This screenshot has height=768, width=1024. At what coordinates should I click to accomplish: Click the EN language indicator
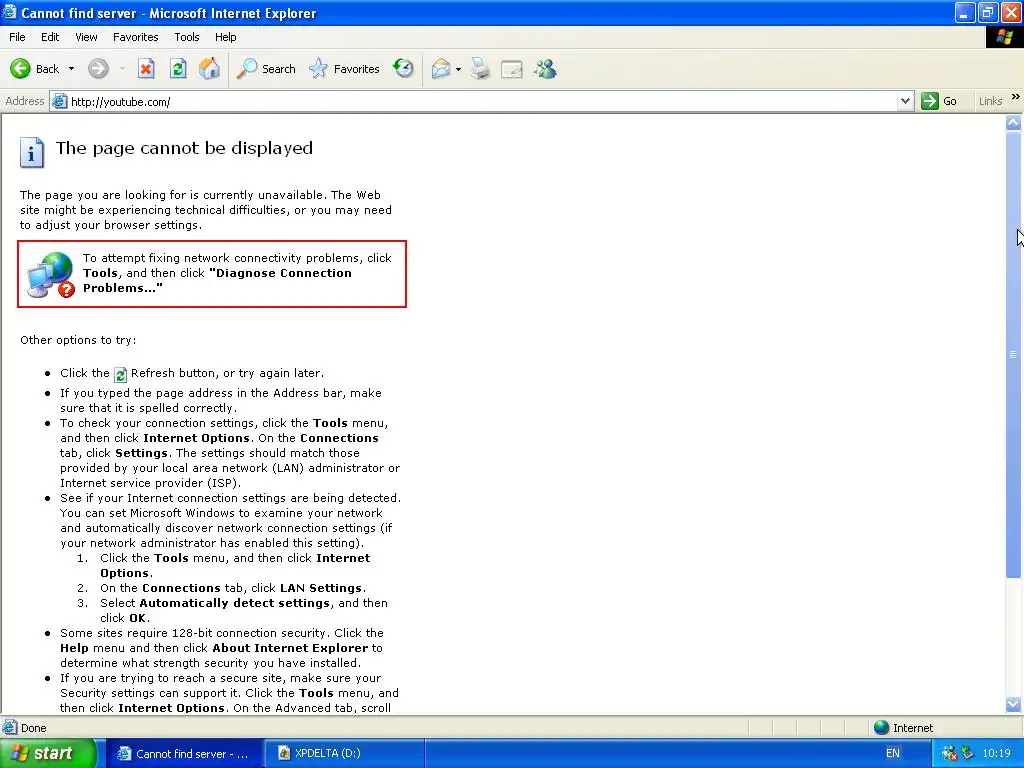coord(893,754)
